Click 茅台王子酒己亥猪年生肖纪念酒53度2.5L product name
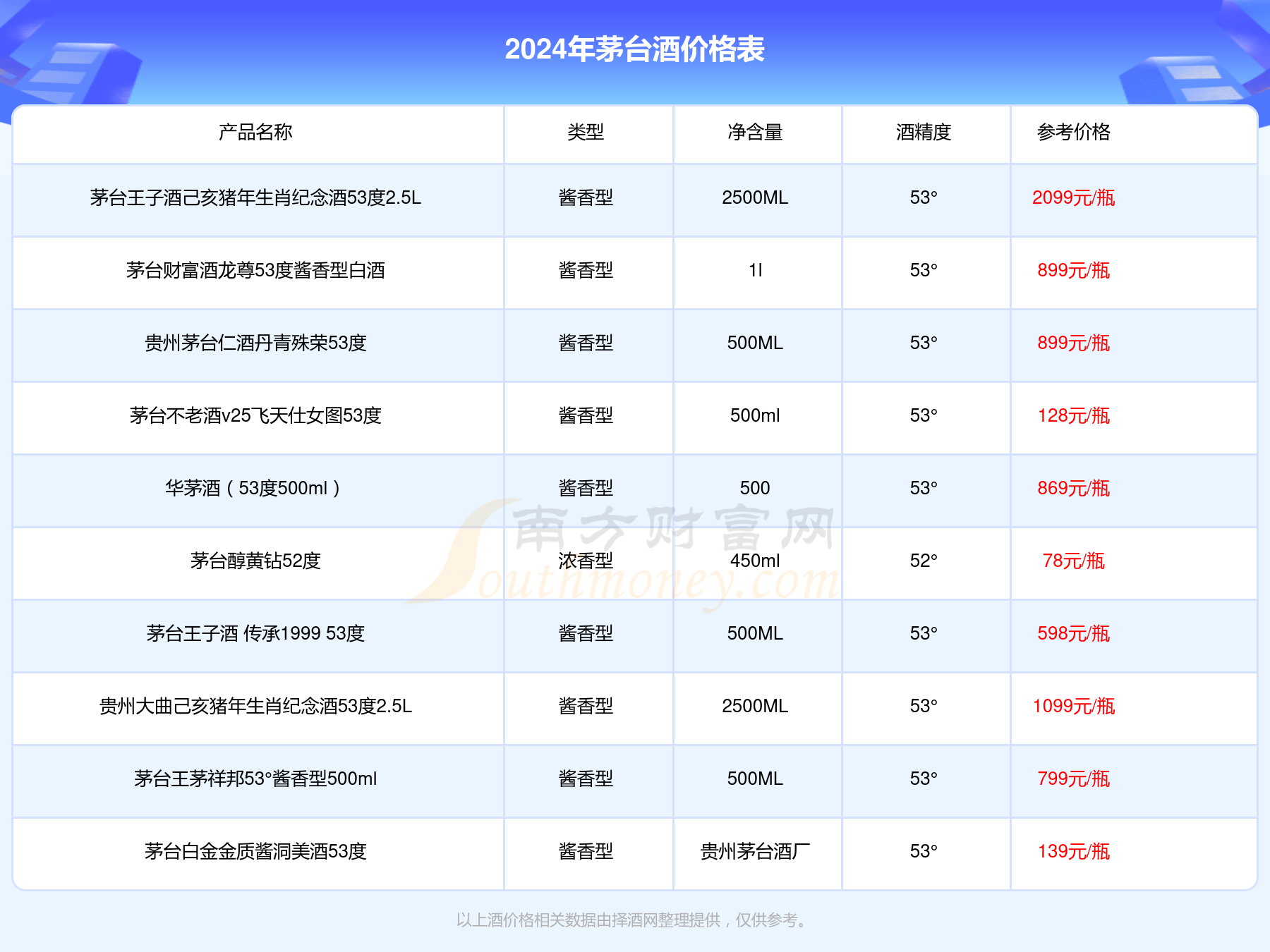The width and height of the screenshot is (1270, 952). point(255,198)
